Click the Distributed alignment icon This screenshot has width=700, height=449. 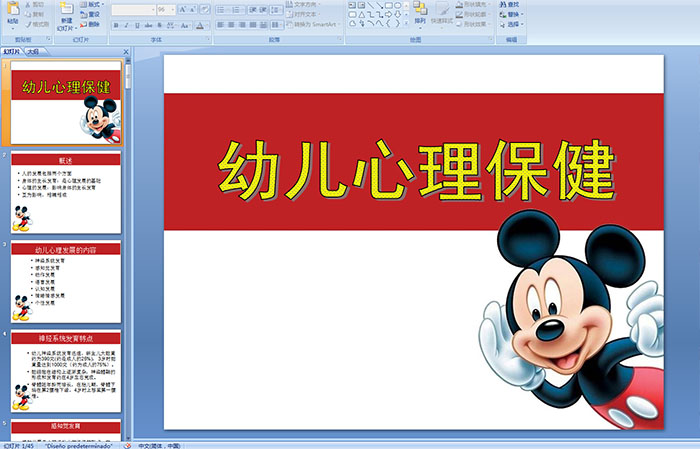coord(263,25)
